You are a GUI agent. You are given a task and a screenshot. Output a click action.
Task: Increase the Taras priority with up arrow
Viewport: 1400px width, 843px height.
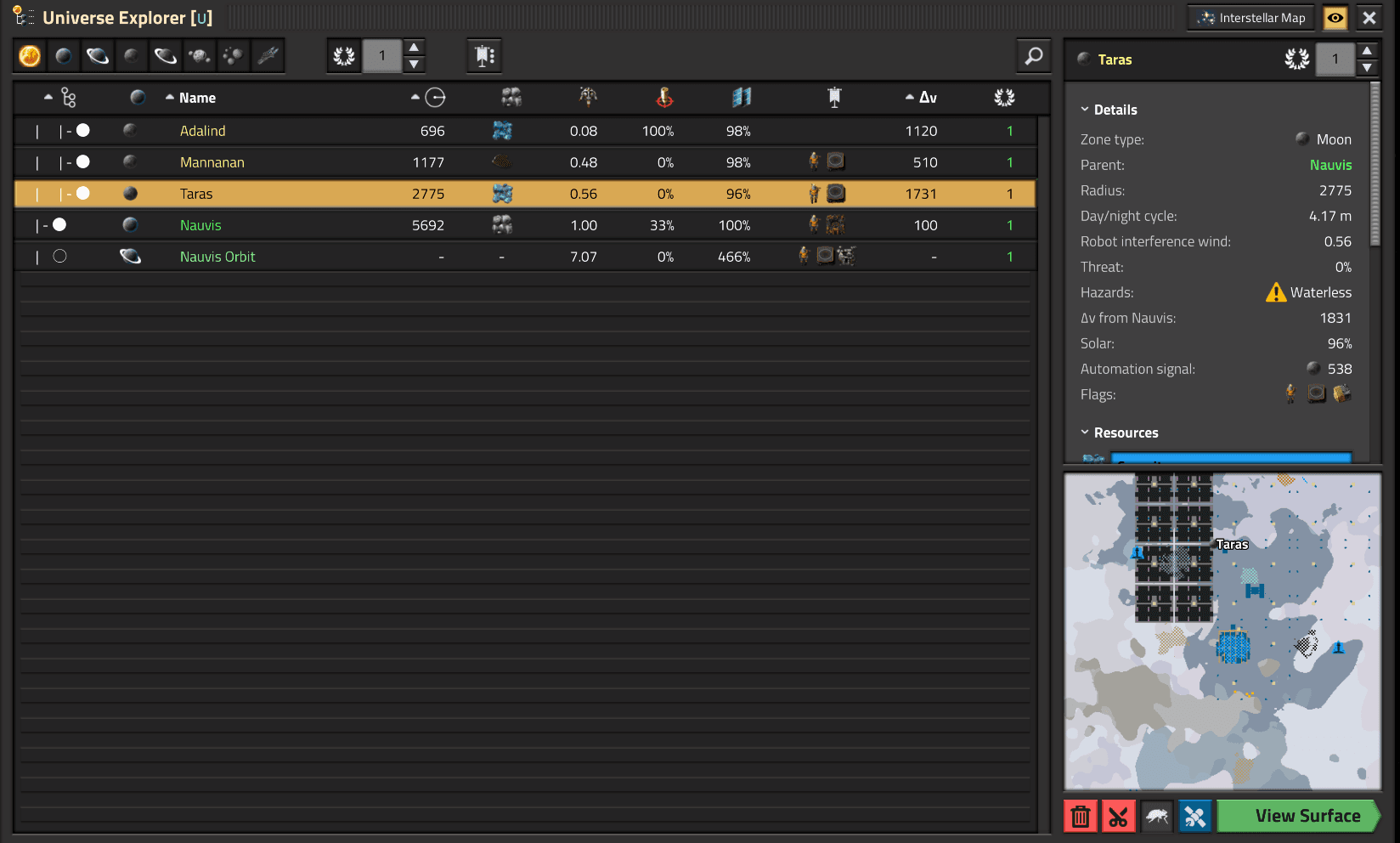[x=1367, y=51]
